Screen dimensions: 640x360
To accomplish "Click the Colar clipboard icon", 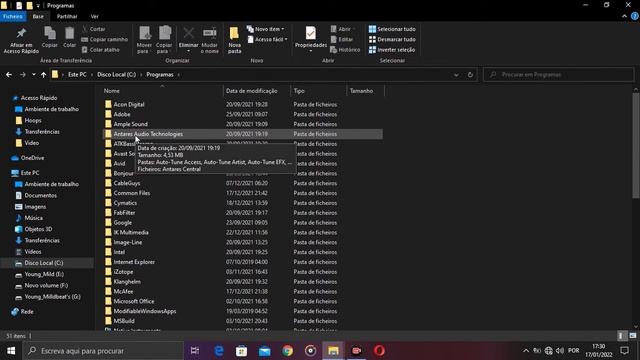I will pyautogui.click(x=69, y=33).
